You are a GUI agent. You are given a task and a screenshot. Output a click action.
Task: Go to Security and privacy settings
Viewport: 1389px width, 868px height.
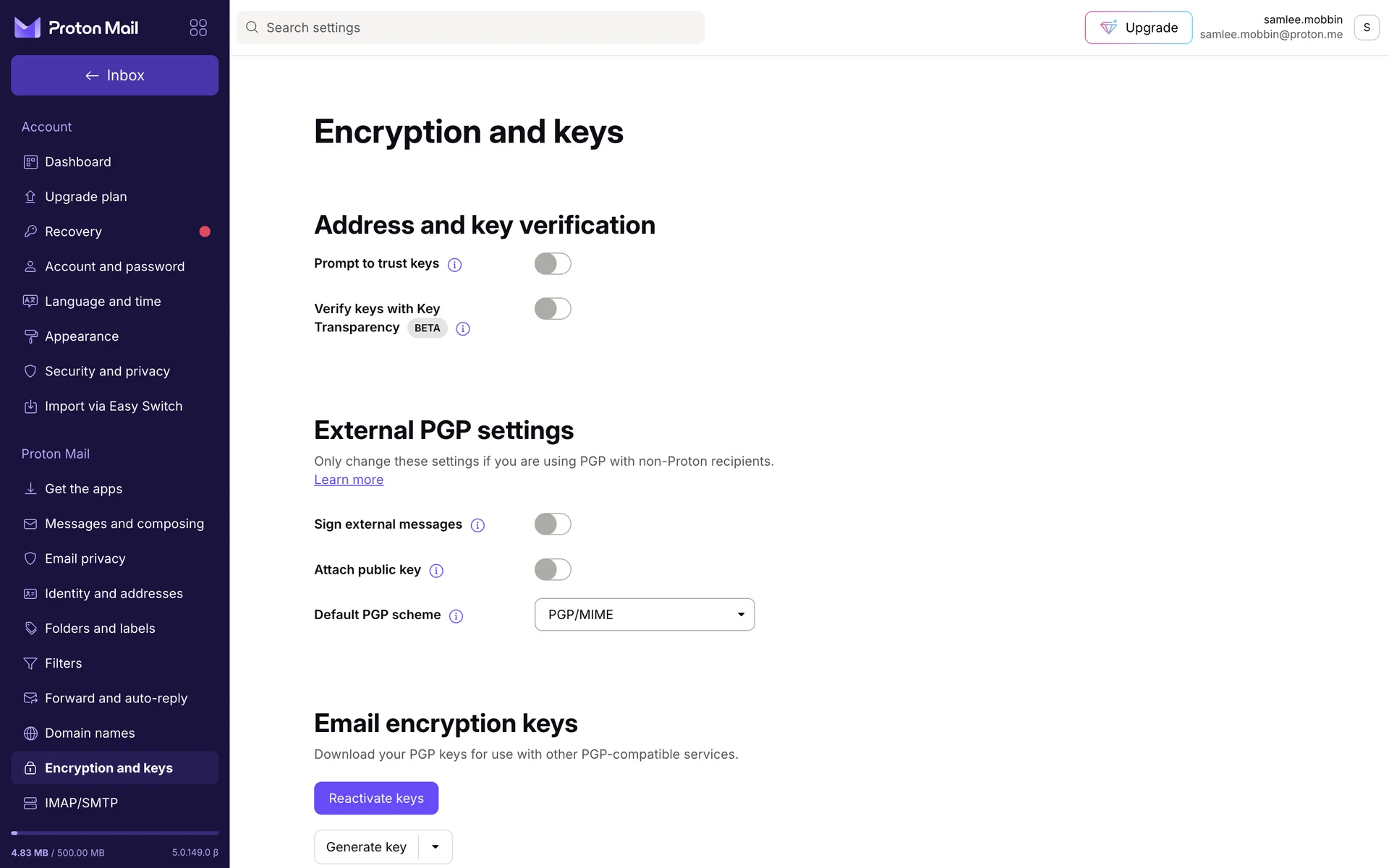coord(107,371)
